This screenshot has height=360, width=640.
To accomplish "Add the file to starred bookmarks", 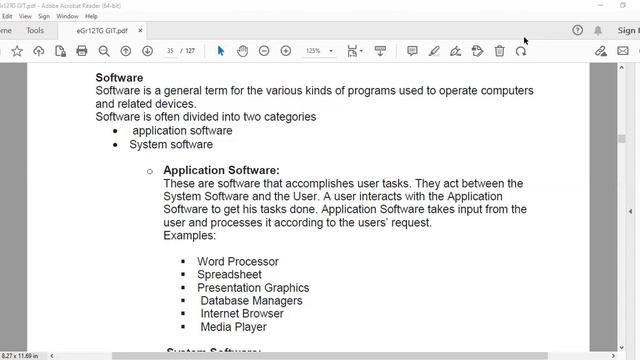I will click(x=17, y=51).
